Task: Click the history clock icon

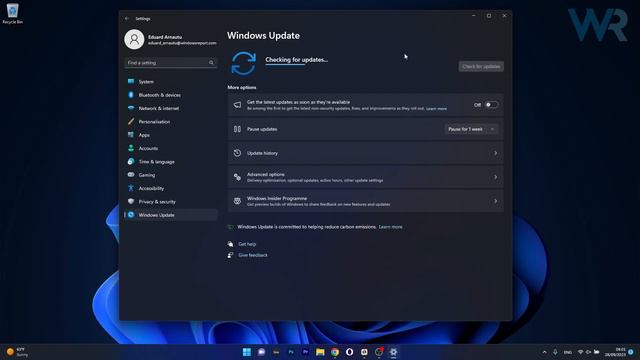Action: pyautogui.click(x=237, y=153)
